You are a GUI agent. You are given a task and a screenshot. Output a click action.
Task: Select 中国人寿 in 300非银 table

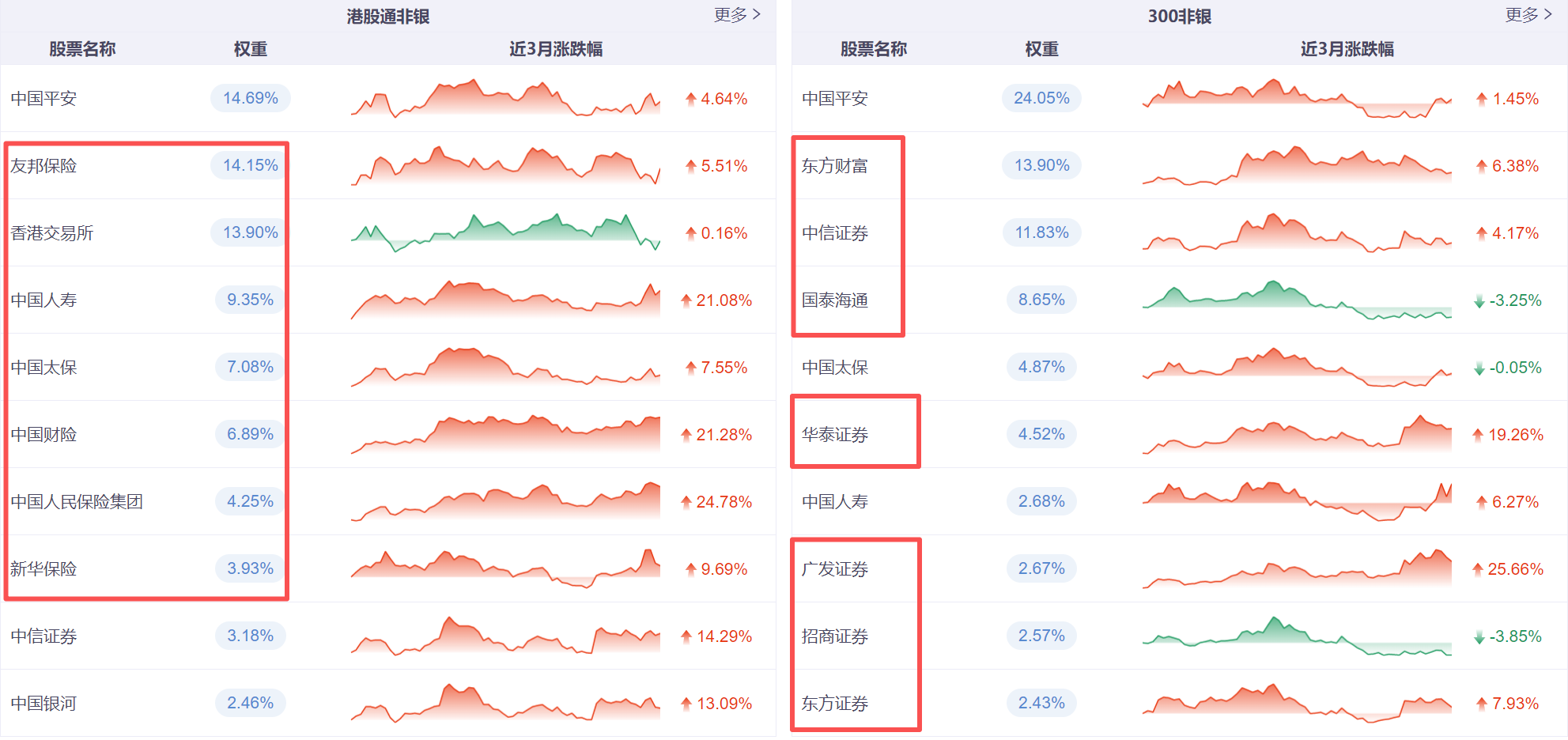coord(835,502)
